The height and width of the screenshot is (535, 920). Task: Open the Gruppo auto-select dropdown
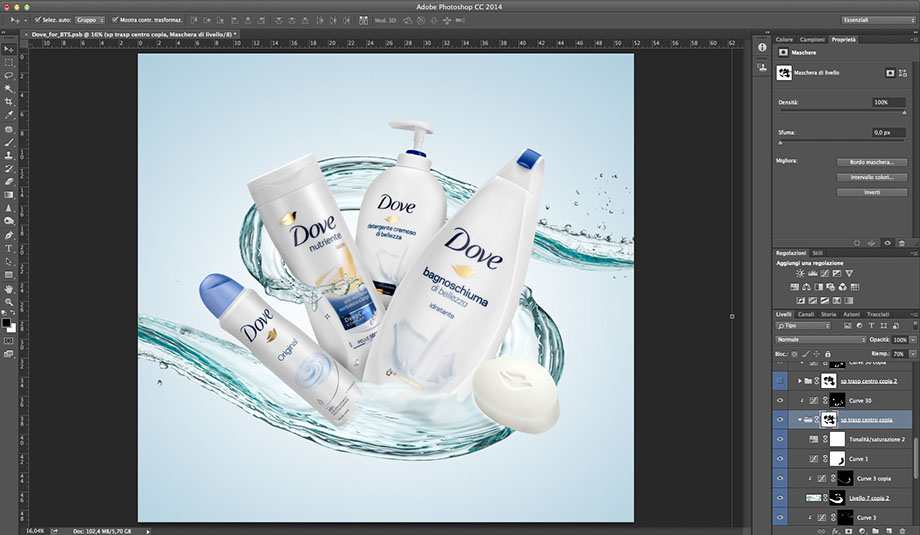90,20
